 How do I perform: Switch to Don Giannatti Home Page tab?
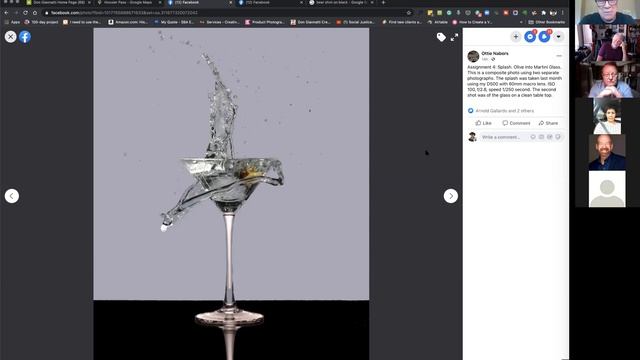(58, 2)
